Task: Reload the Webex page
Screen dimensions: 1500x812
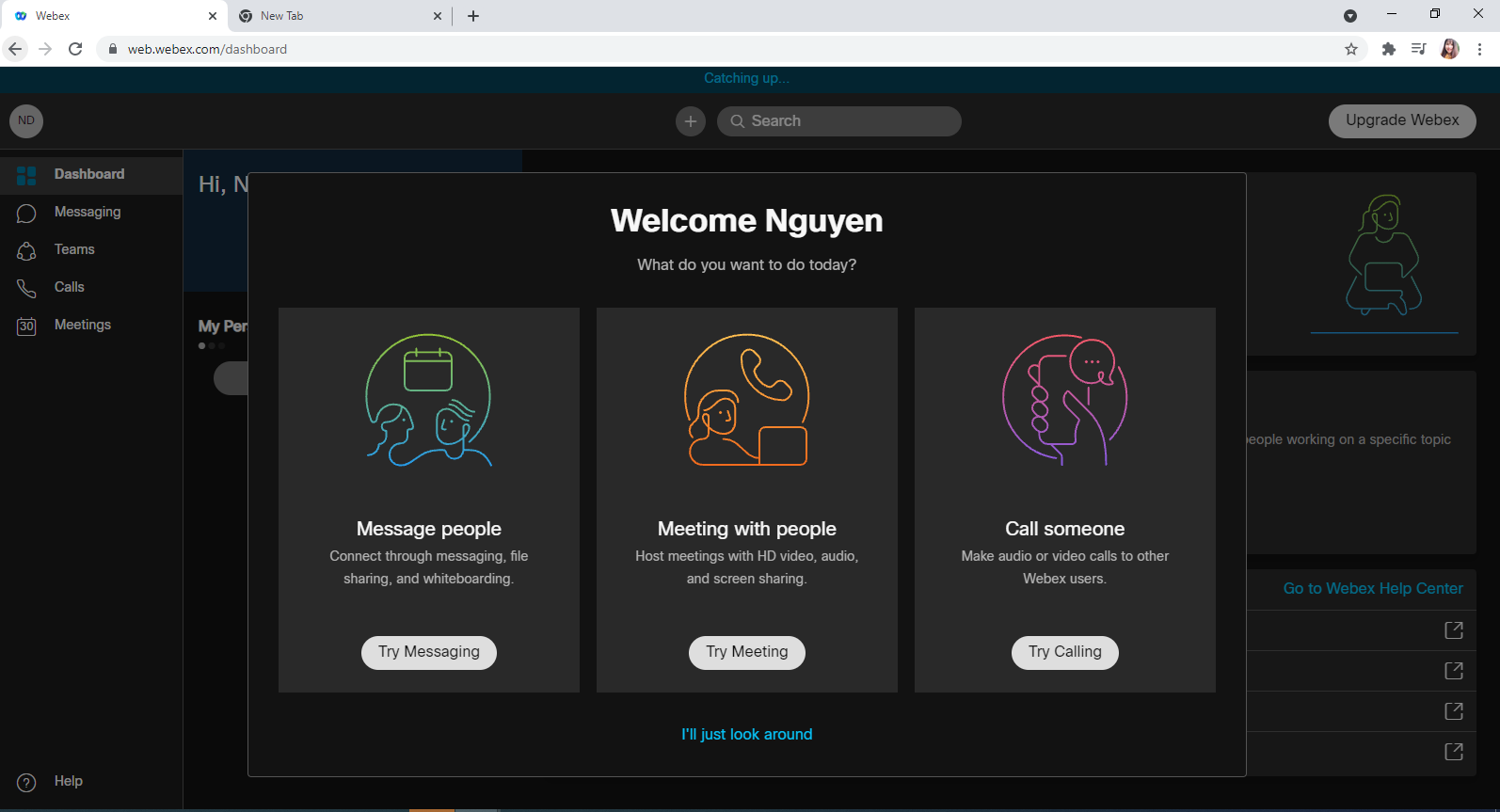Action: tap(75, 49)
